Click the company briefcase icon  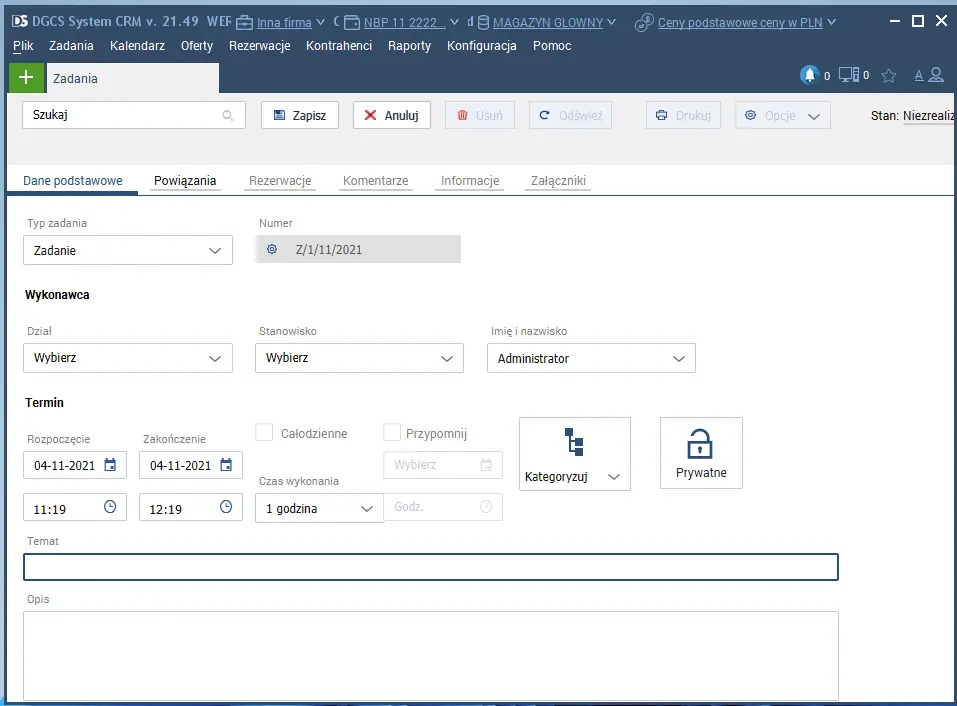[x=244, y=23]
